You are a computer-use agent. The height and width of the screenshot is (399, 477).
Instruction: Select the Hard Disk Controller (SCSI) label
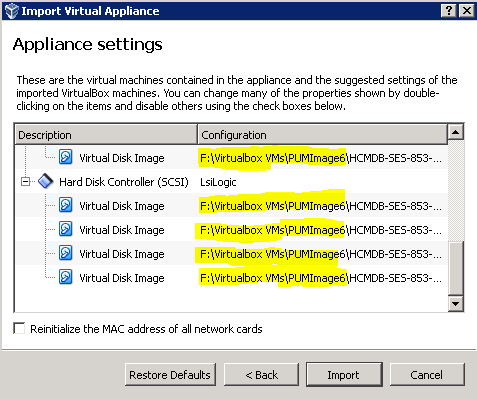pos(124,182)
